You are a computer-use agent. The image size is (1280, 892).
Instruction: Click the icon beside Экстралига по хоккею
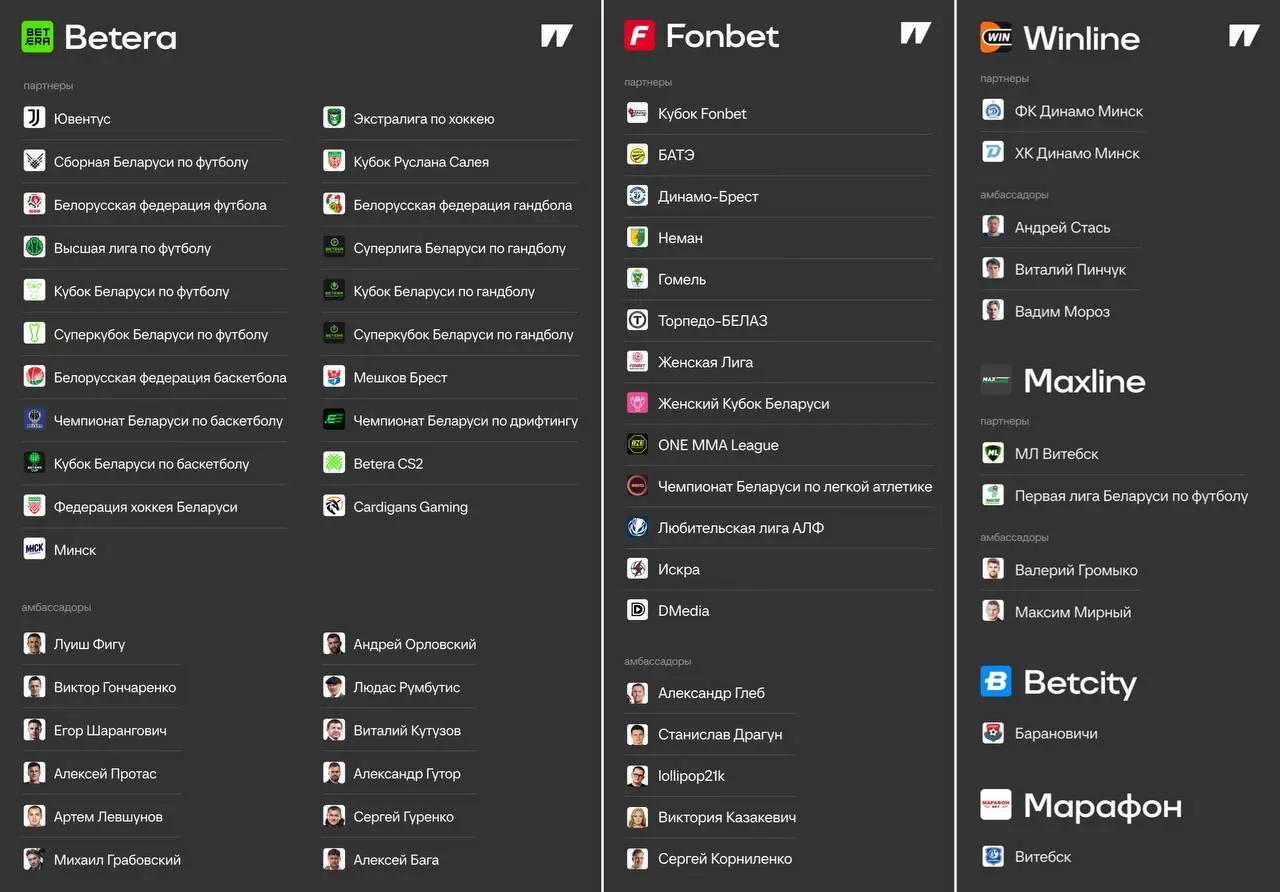pyautogui.click(x=334, y=118)
